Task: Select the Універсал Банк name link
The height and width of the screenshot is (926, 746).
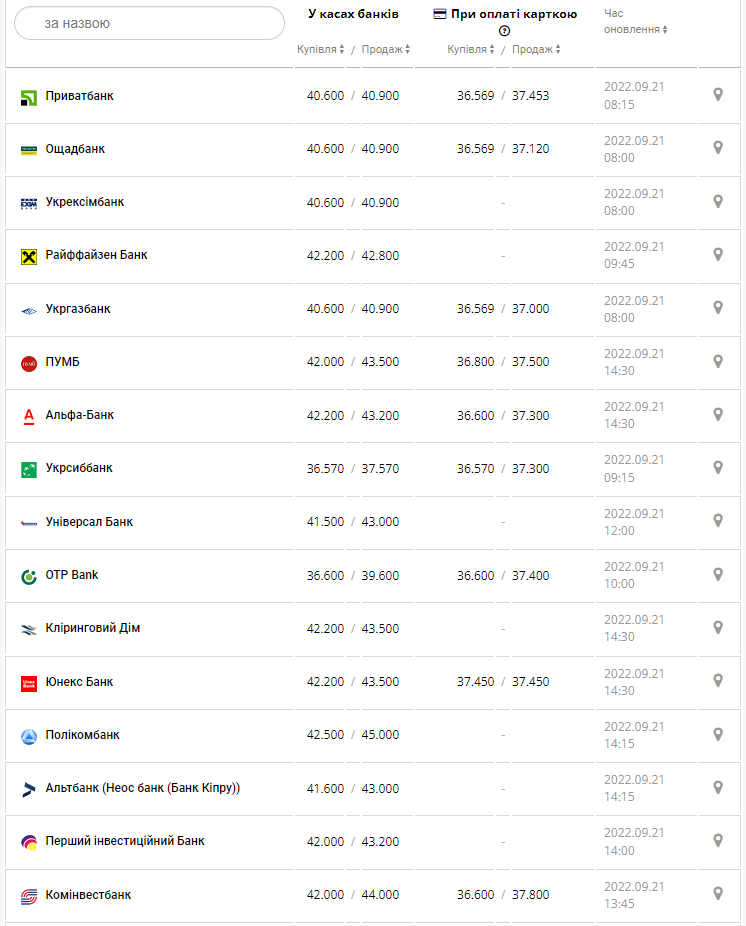Action: 89,522
